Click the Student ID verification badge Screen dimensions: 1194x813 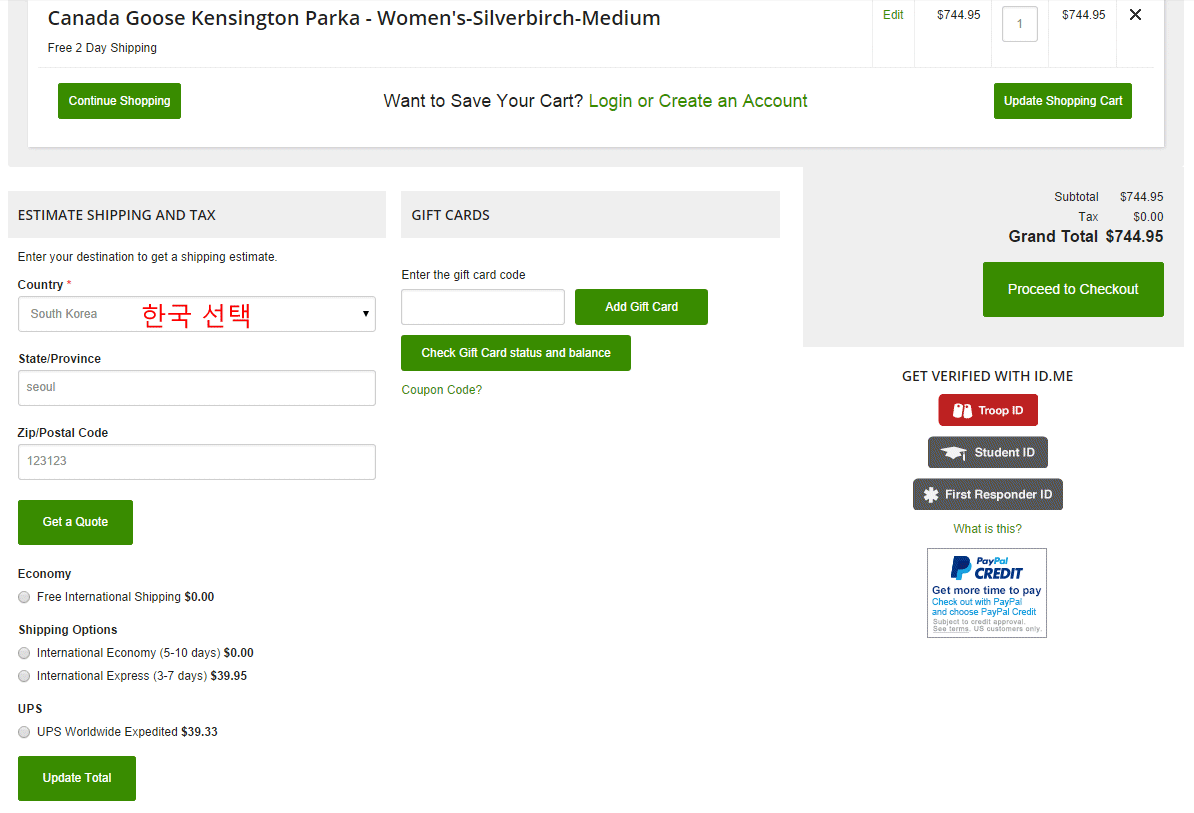tap(987, 453)
